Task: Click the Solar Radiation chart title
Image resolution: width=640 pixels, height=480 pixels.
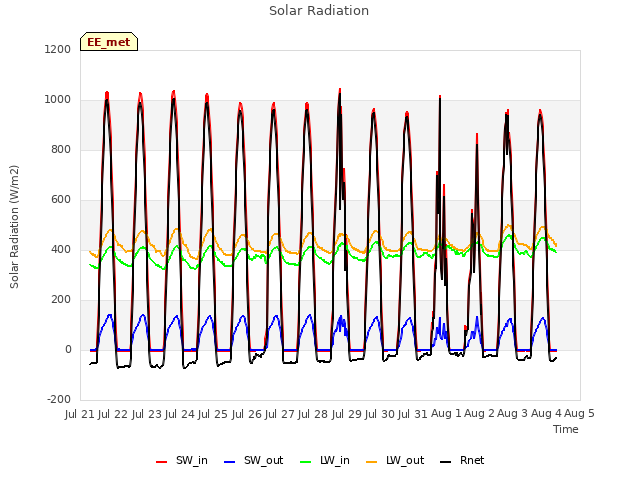Action: point(319,11)
